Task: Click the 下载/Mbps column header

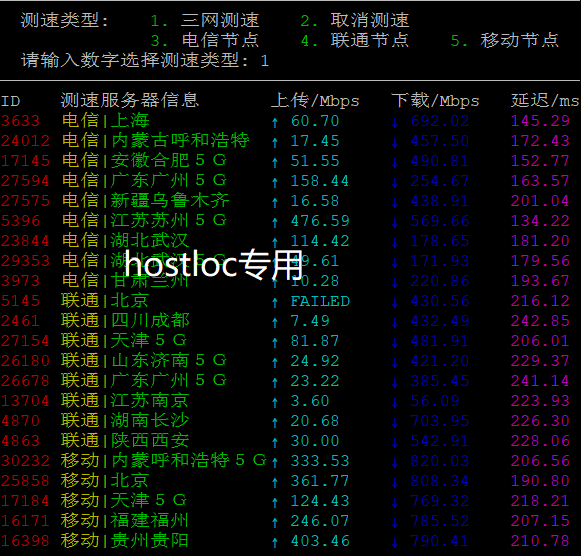Action: tap(435, 100)
